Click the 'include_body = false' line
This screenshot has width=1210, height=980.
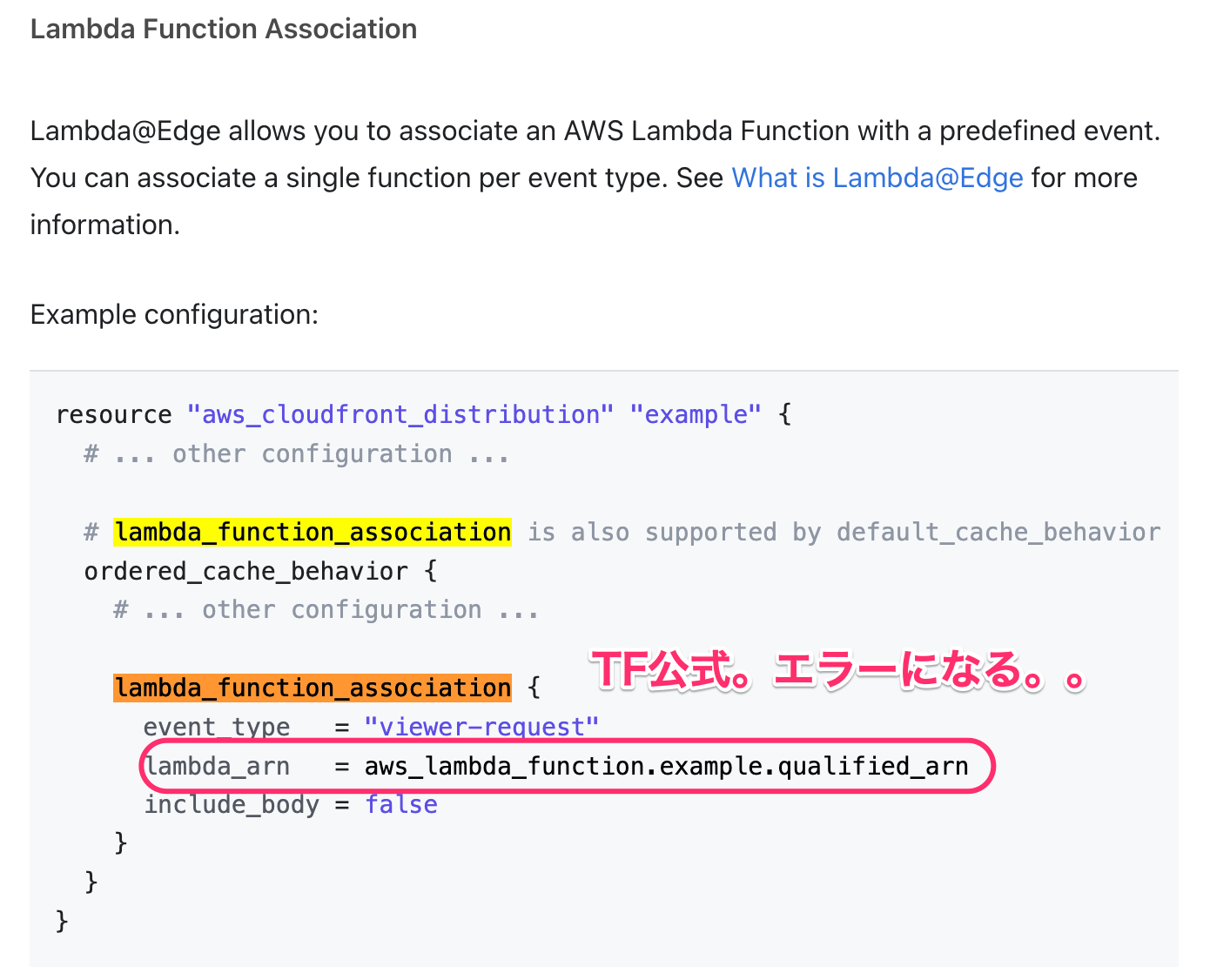pyautogui.click(x=291, y=804)
